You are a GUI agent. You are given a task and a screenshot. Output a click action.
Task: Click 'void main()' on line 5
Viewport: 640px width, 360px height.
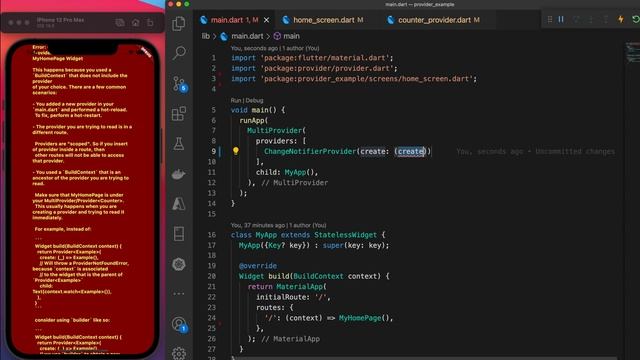pyautogui.click(x=253, y=110)
